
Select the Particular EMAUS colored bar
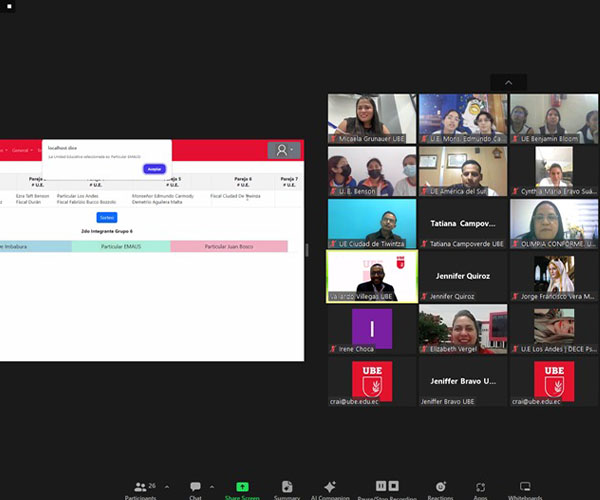[x=121, y=246]
